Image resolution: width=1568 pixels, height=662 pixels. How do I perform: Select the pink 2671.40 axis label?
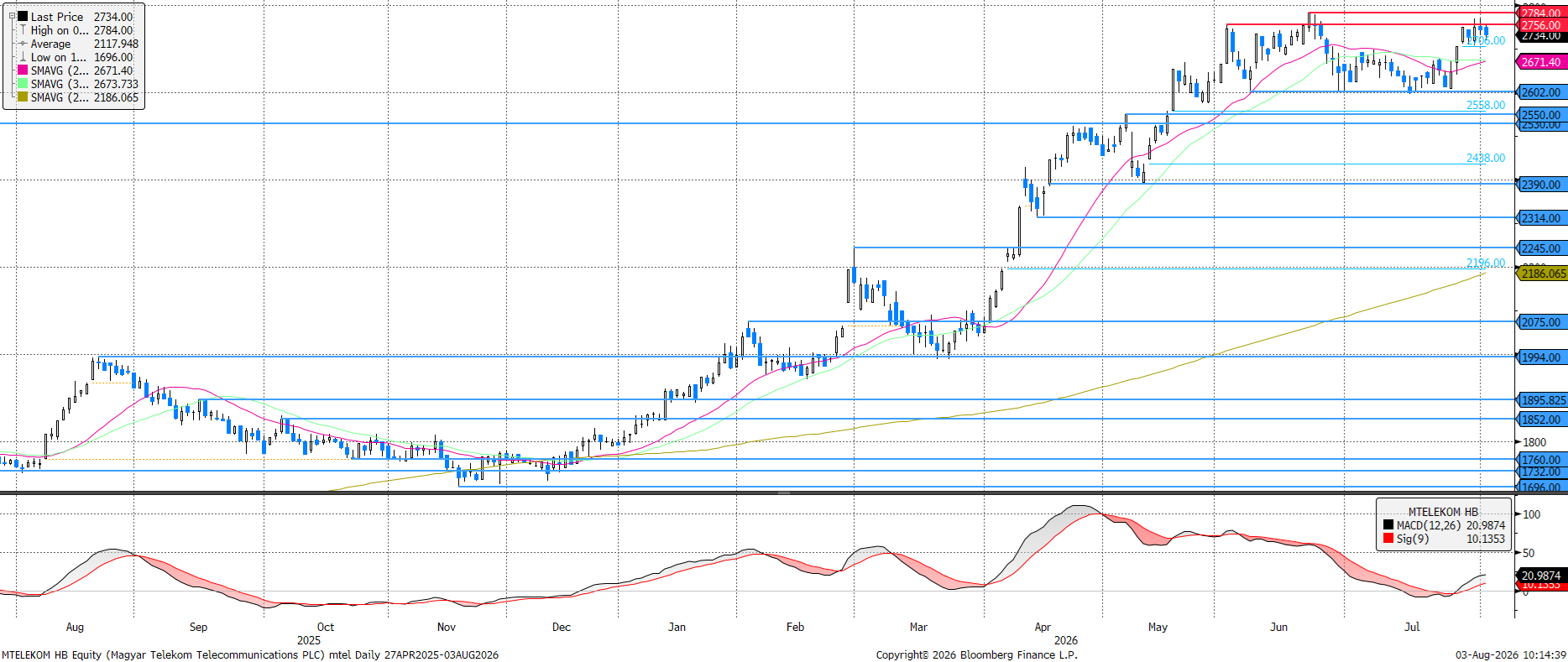click(1542, 62)
